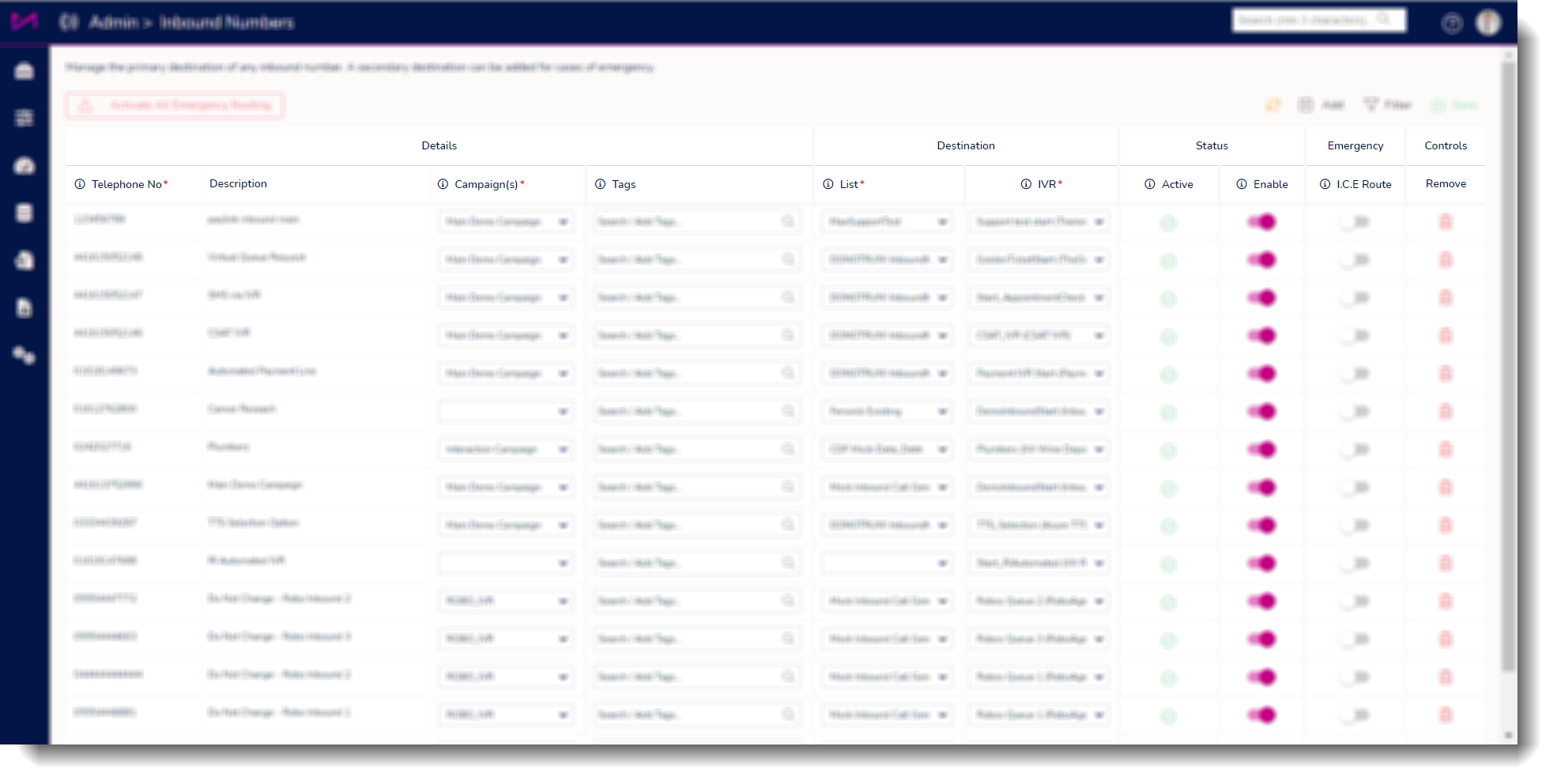
Task: Click the info icon beside Telephone No
Action: click(x=80, y=184)
